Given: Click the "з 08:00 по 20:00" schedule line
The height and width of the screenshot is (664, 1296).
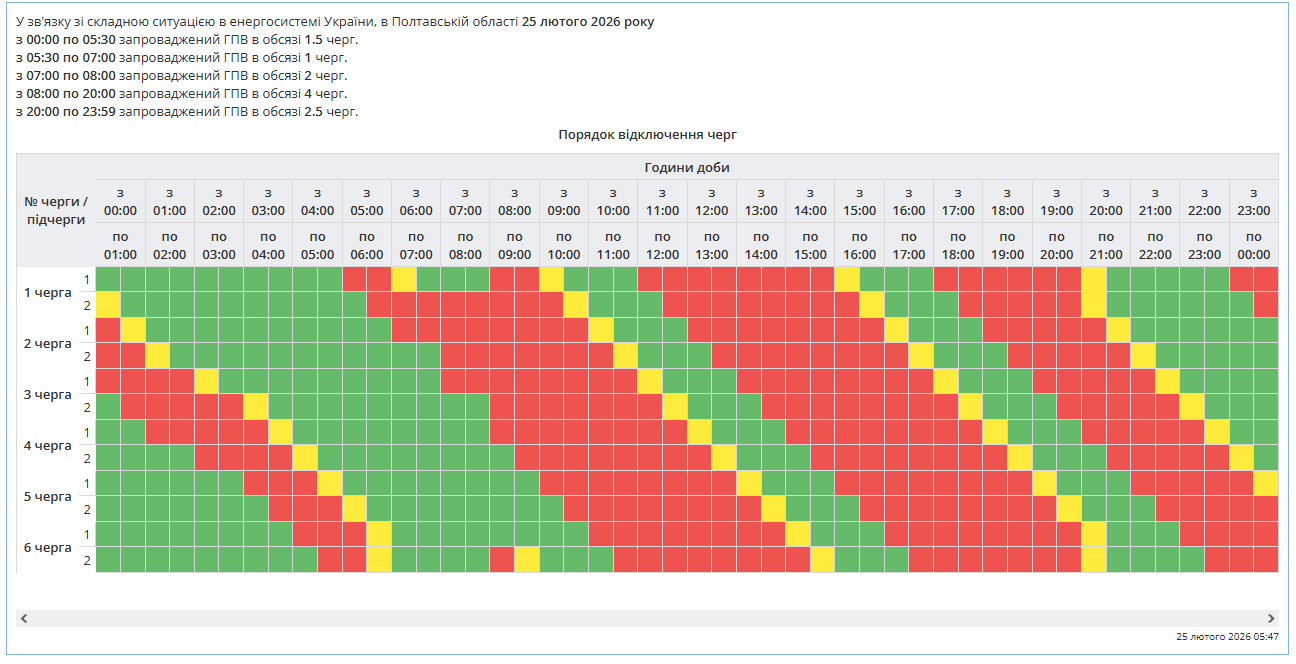Looking at the screenshot, I should (x=182, y=93).
